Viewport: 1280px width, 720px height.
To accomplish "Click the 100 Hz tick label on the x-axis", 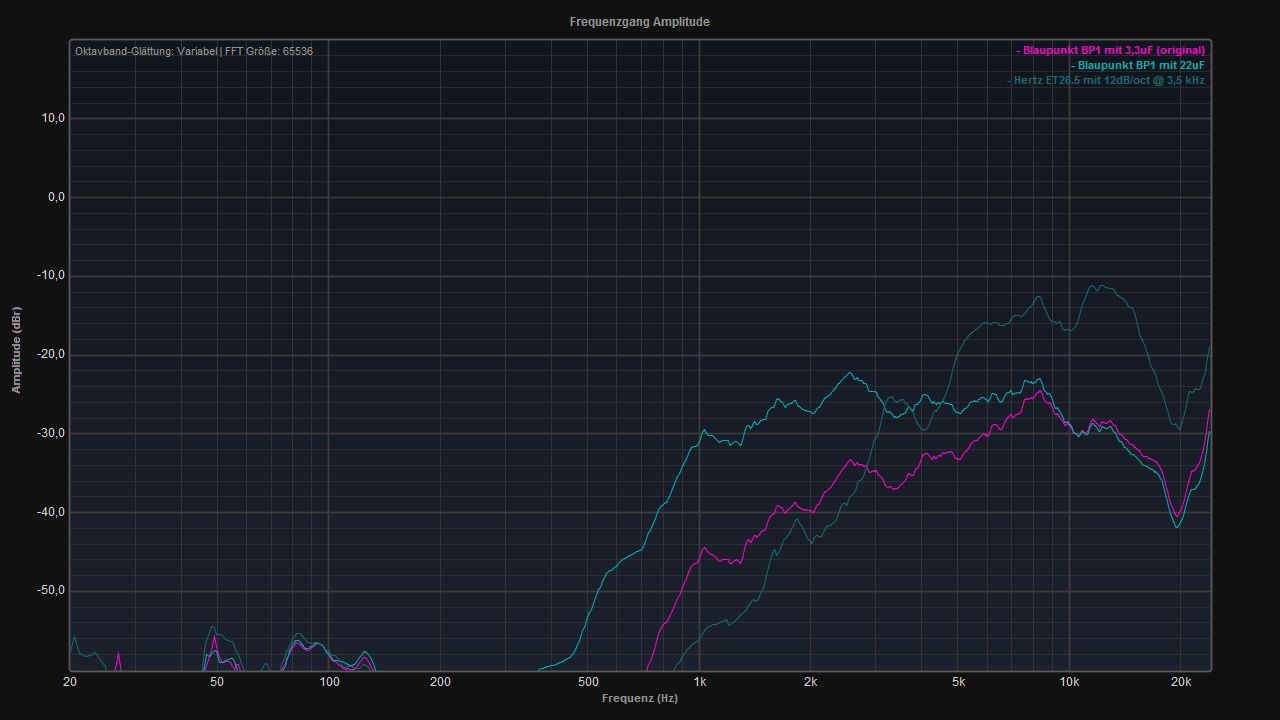I will (329, 682).
